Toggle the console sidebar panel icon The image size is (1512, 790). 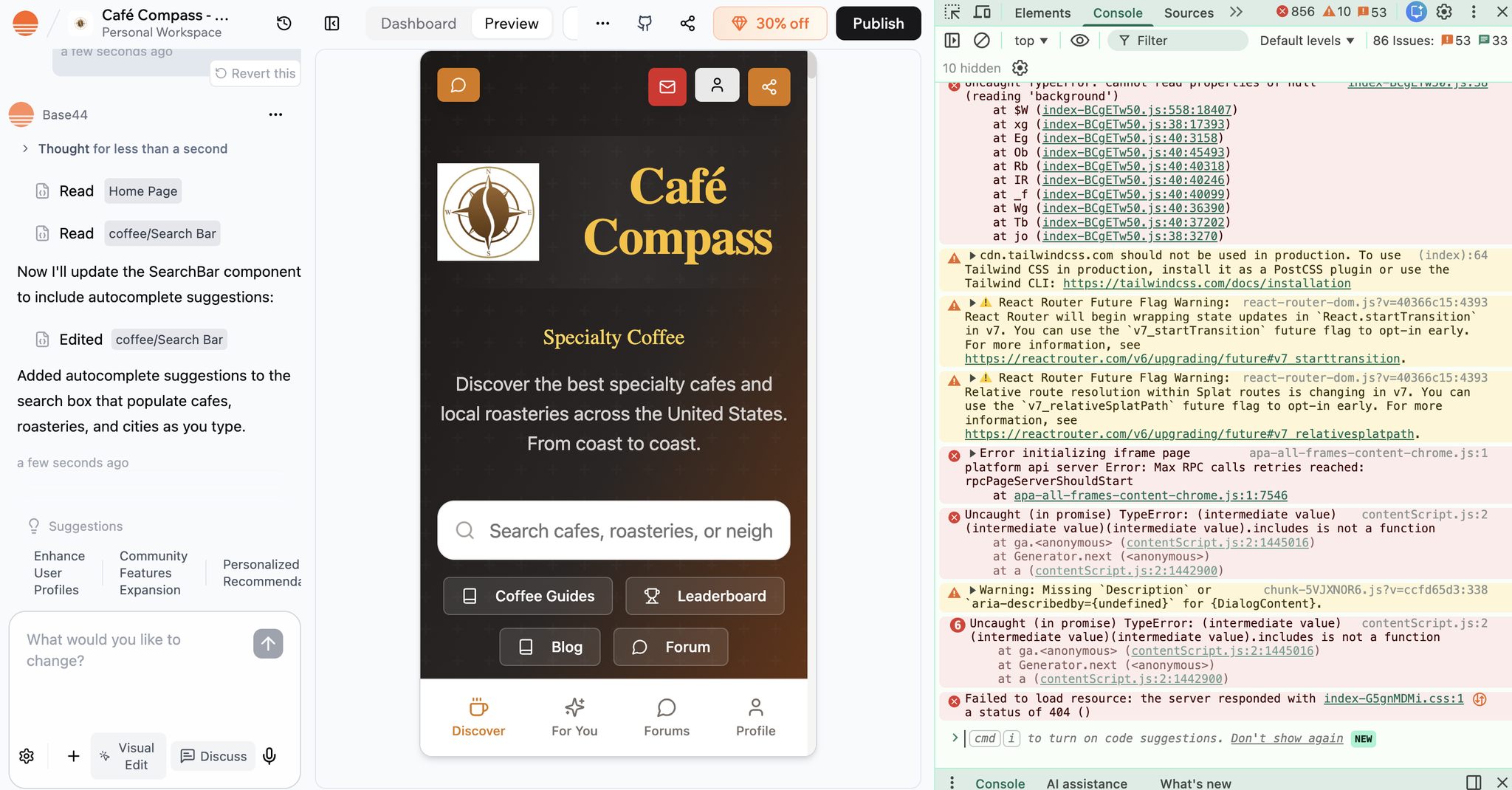pyautogui.click(x=952, y=41)
